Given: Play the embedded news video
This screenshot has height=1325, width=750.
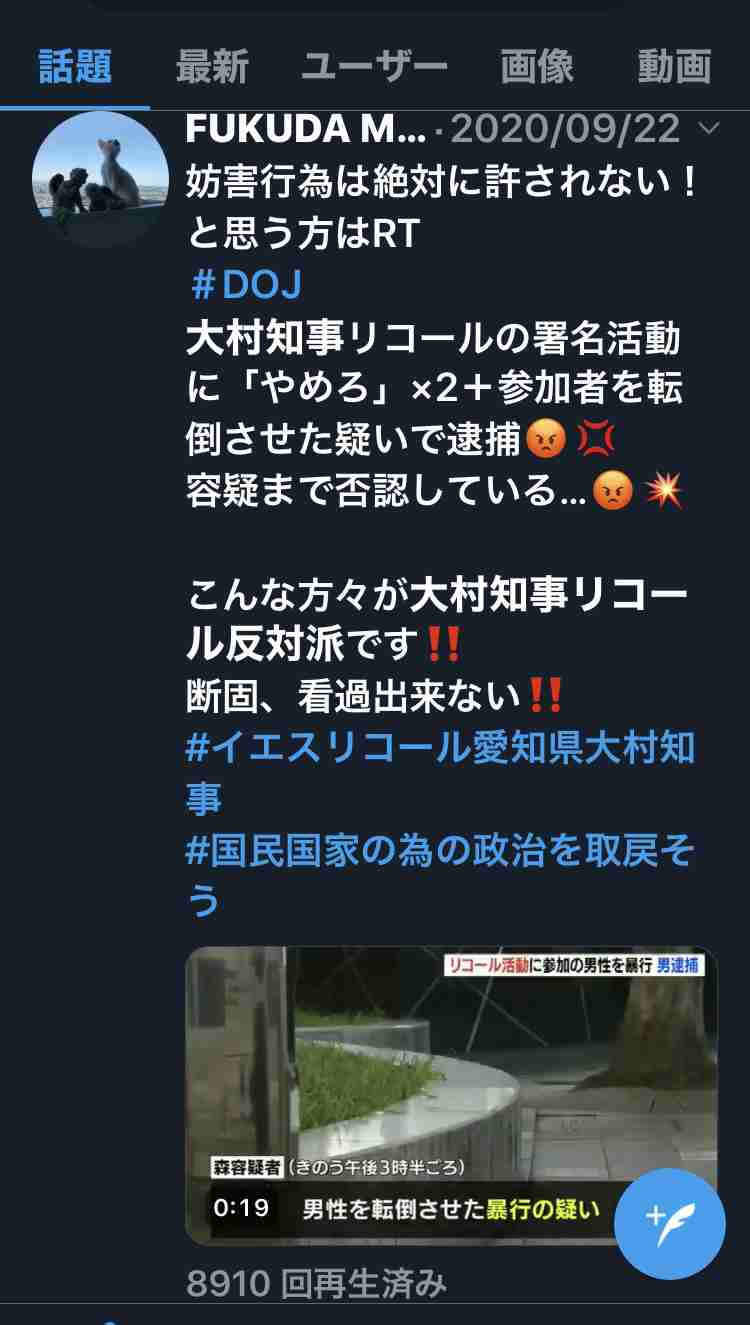Looking at the screenshot, I should pos(451,1095).
